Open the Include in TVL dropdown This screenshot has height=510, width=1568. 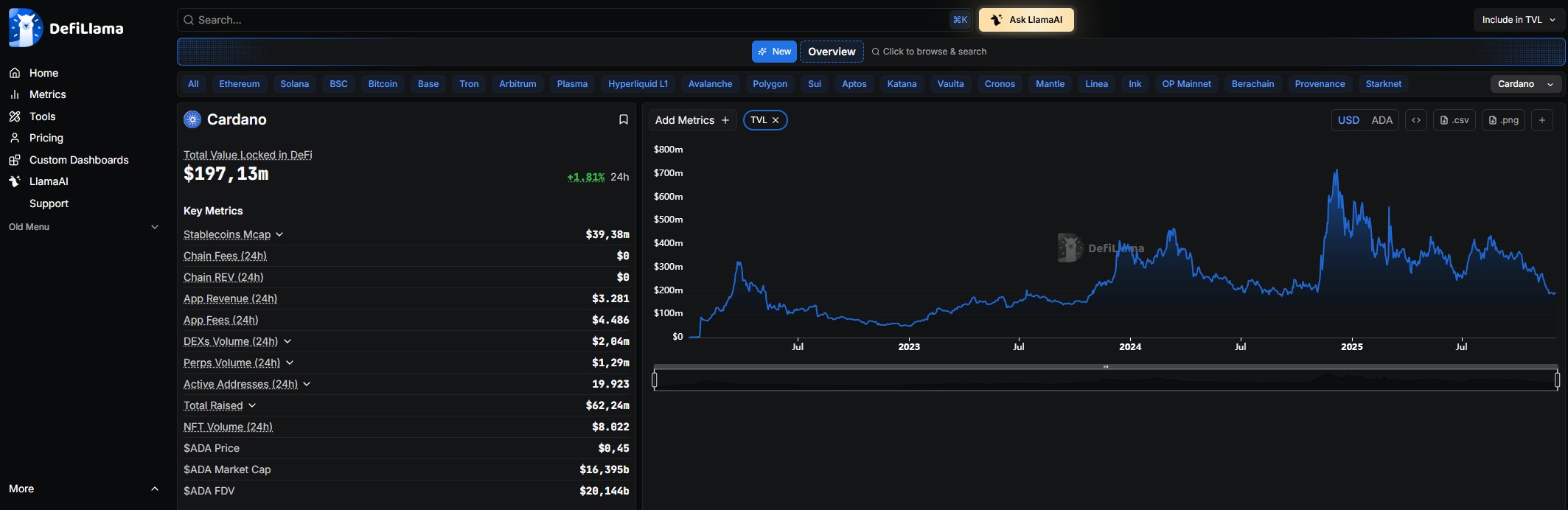[1519, 20]
